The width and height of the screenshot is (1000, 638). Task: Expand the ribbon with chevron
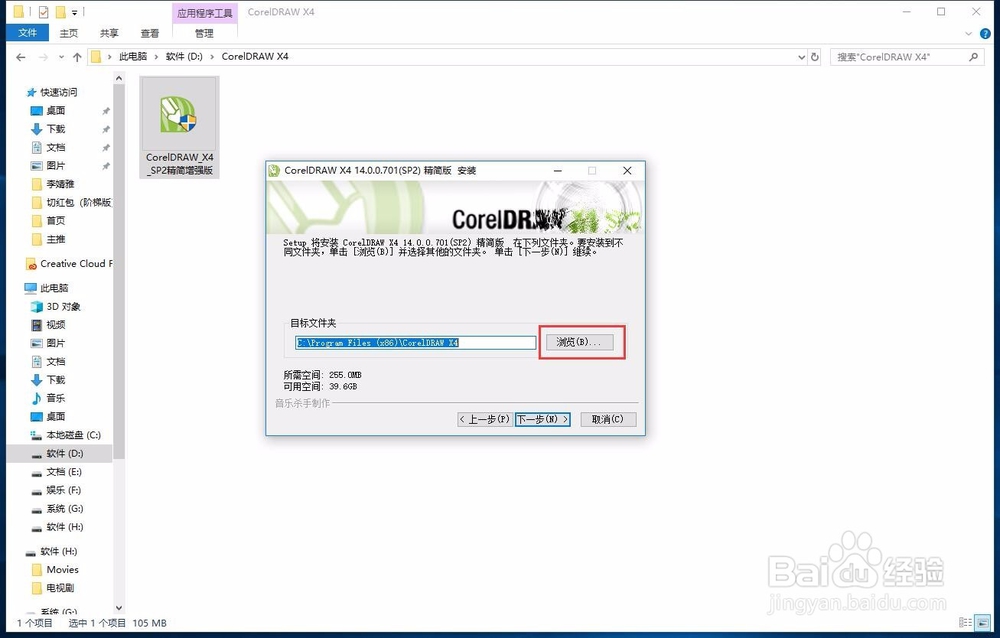968,33
